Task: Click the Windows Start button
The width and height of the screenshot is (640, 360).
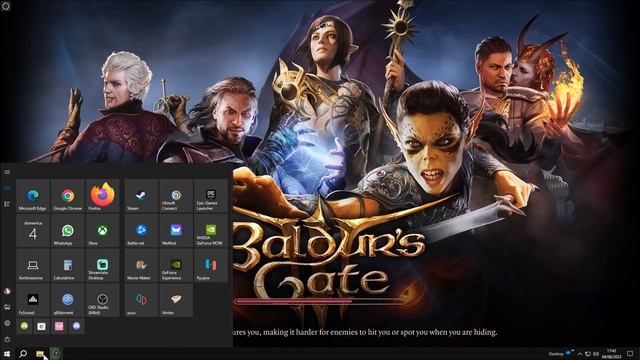Action: pos(7,353)
